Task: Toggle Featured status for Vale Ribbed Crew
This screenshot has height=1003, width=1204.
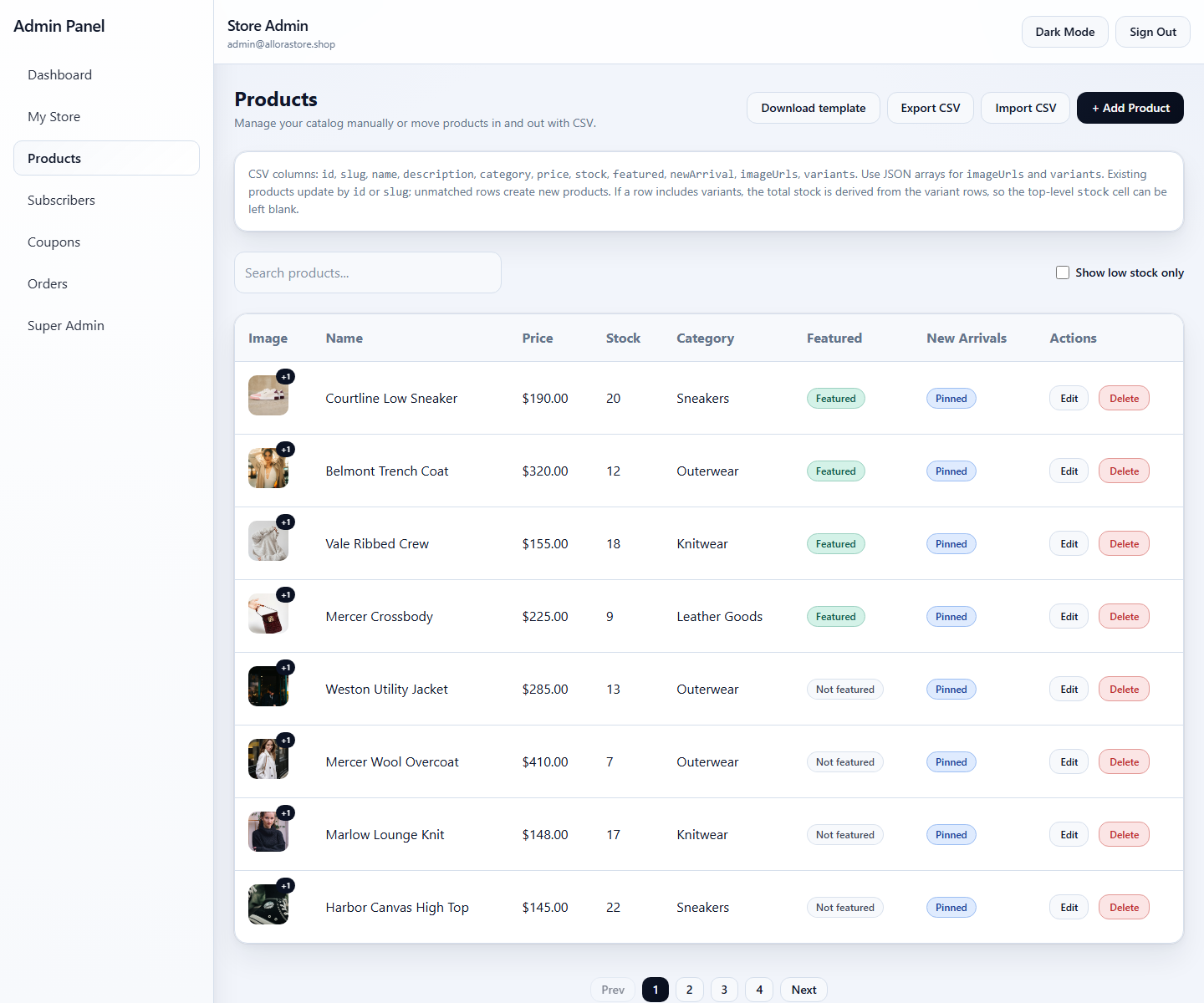Action: coord(835,543)
